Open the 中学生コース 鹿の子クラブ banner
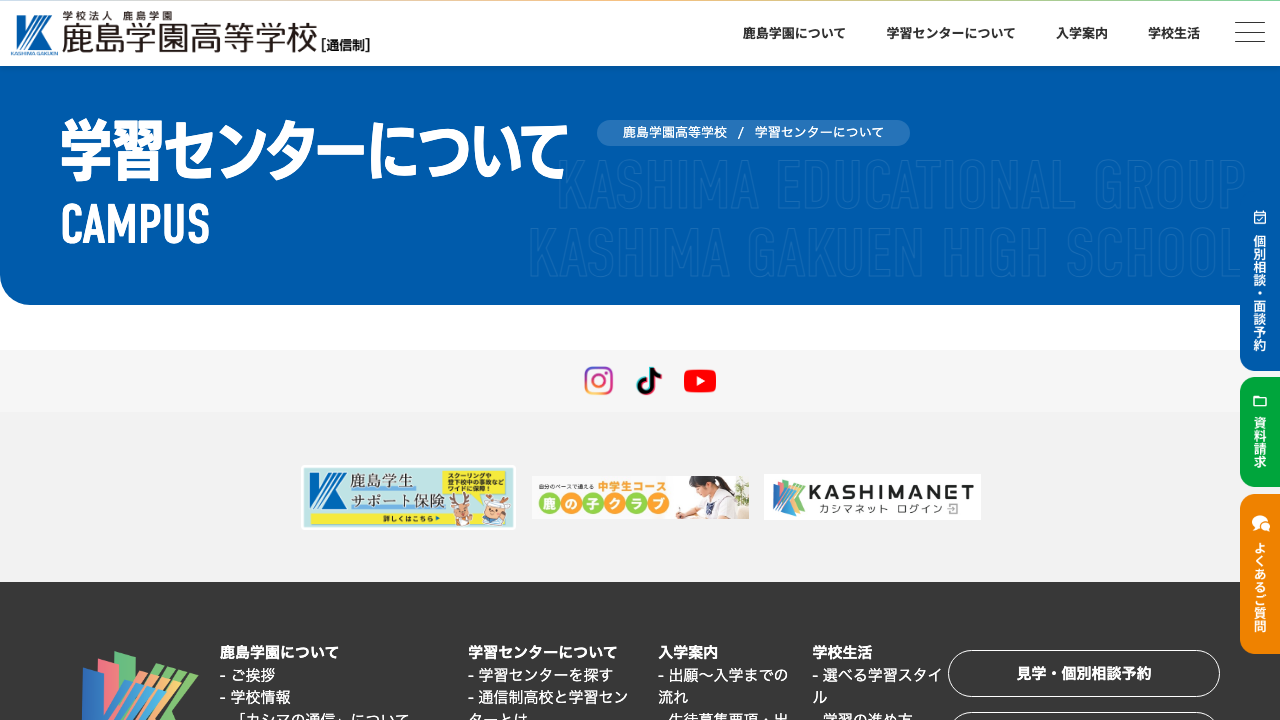1280x720 pixels. [x=640, y=497]
